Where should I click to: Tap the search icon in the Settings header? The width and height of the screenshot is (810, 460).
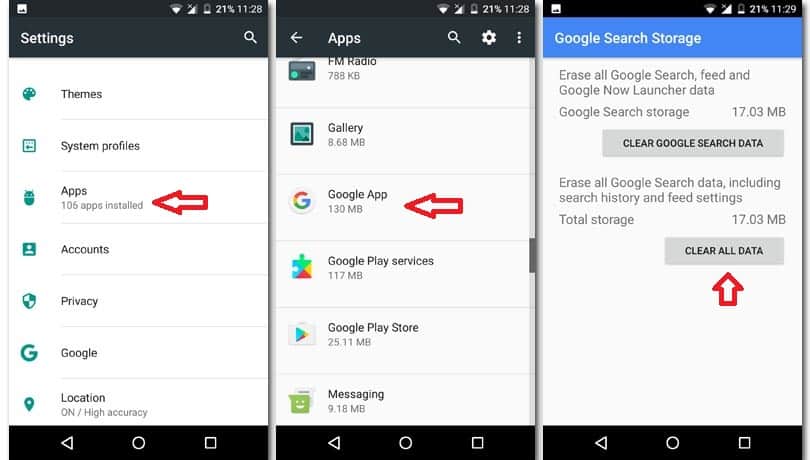click(250, 37)
